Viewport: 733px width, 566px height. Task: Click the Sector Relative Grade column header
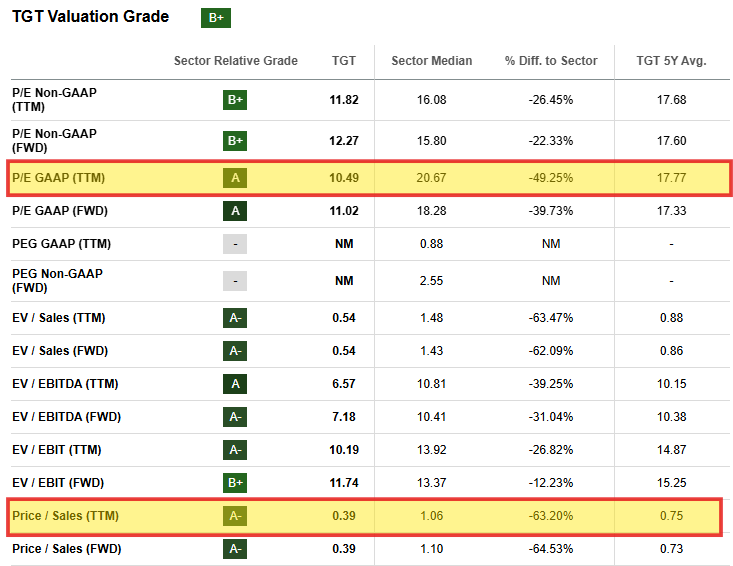[236, 61]
